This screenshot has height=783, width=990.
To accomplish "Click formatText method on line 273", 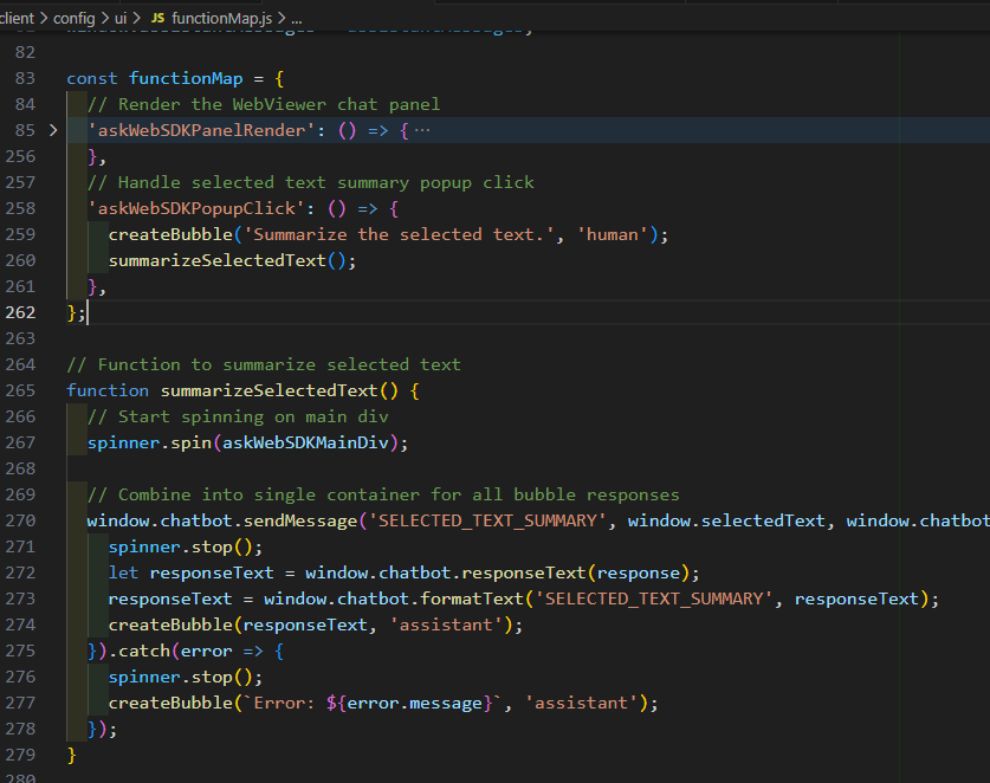I will tap(472, 599).
